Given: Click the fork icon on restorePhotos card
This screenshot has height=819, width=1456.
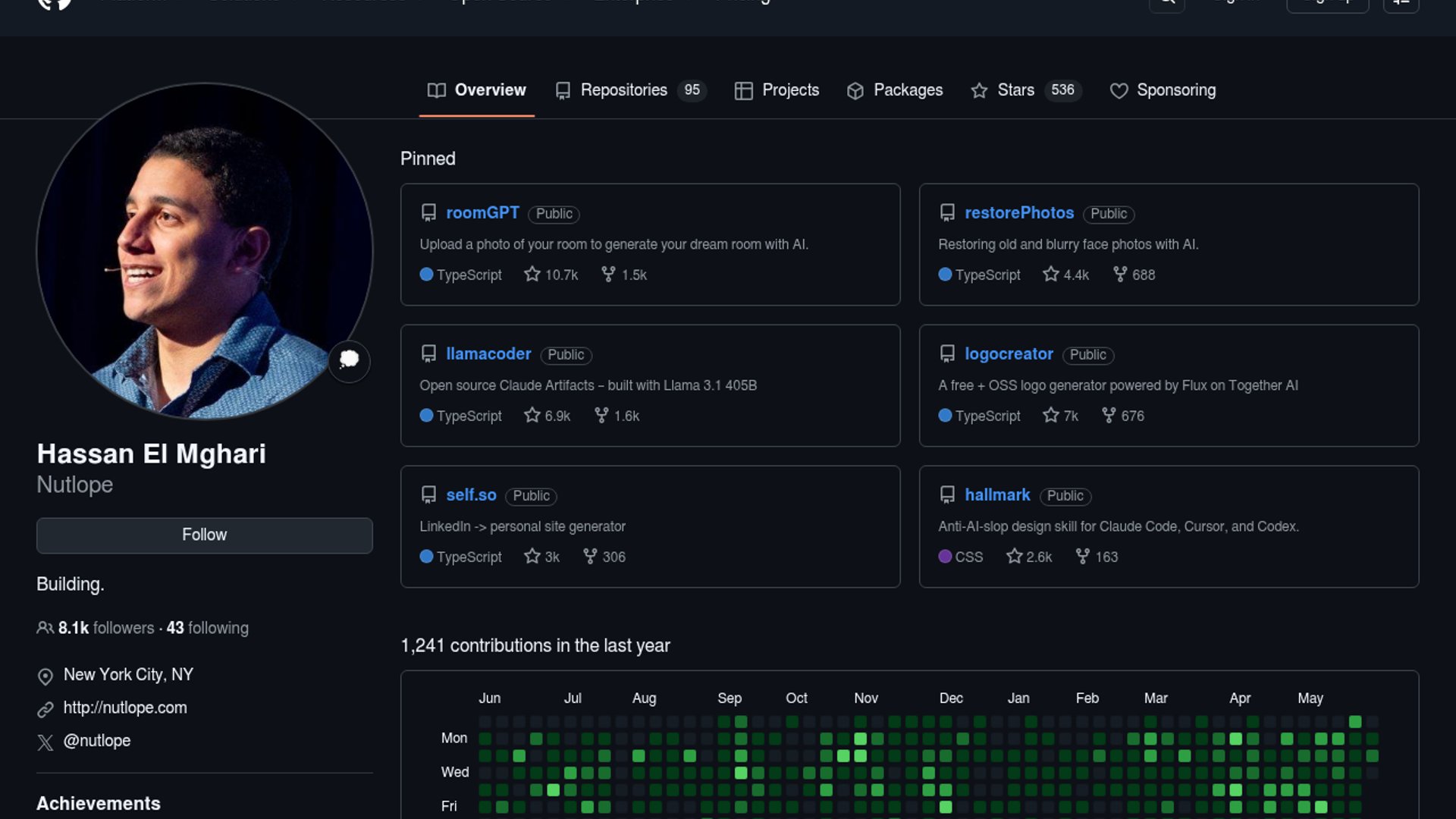Looking at the screenshot, I should click(1120, 274).
